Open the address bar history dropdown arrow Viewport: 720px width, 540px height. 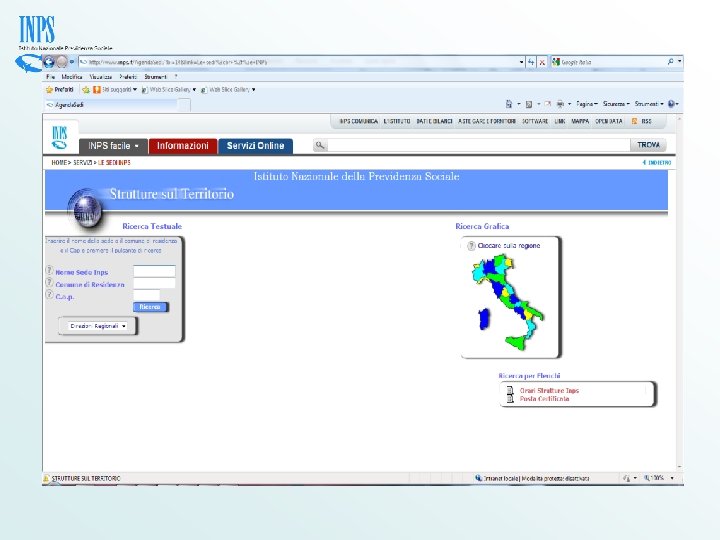(x=521, y=62)
